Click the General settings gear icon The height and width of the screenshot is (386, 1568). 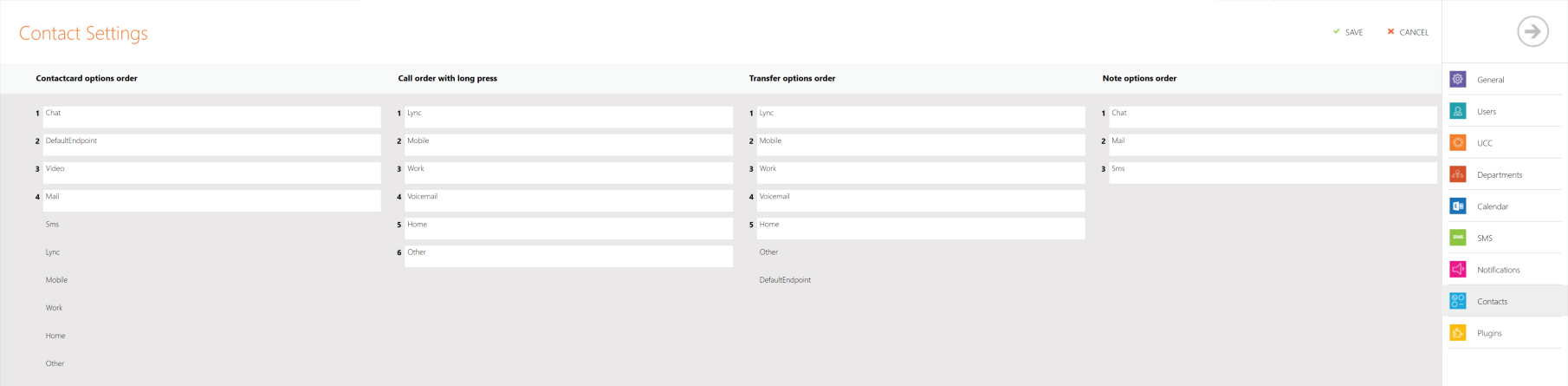point(1458,79)
